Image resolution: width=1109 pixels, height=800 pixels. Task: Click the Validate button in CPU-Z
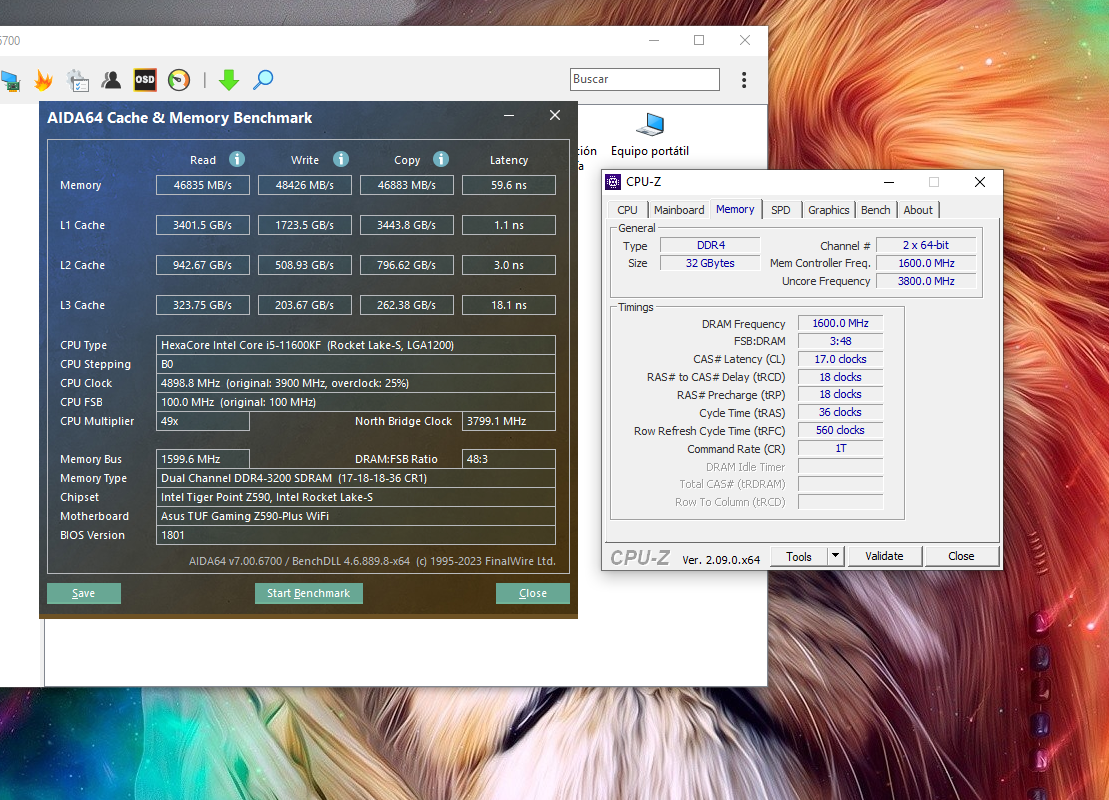(x=884, y=557)
